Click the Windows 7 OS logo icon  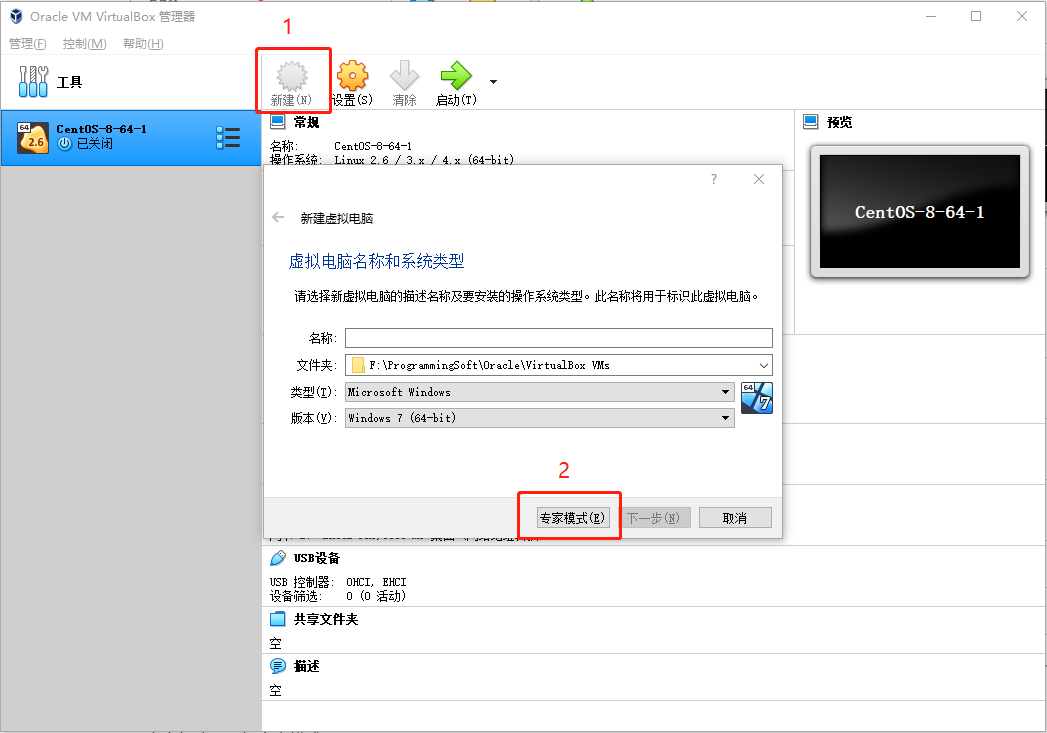click(757, 398)
